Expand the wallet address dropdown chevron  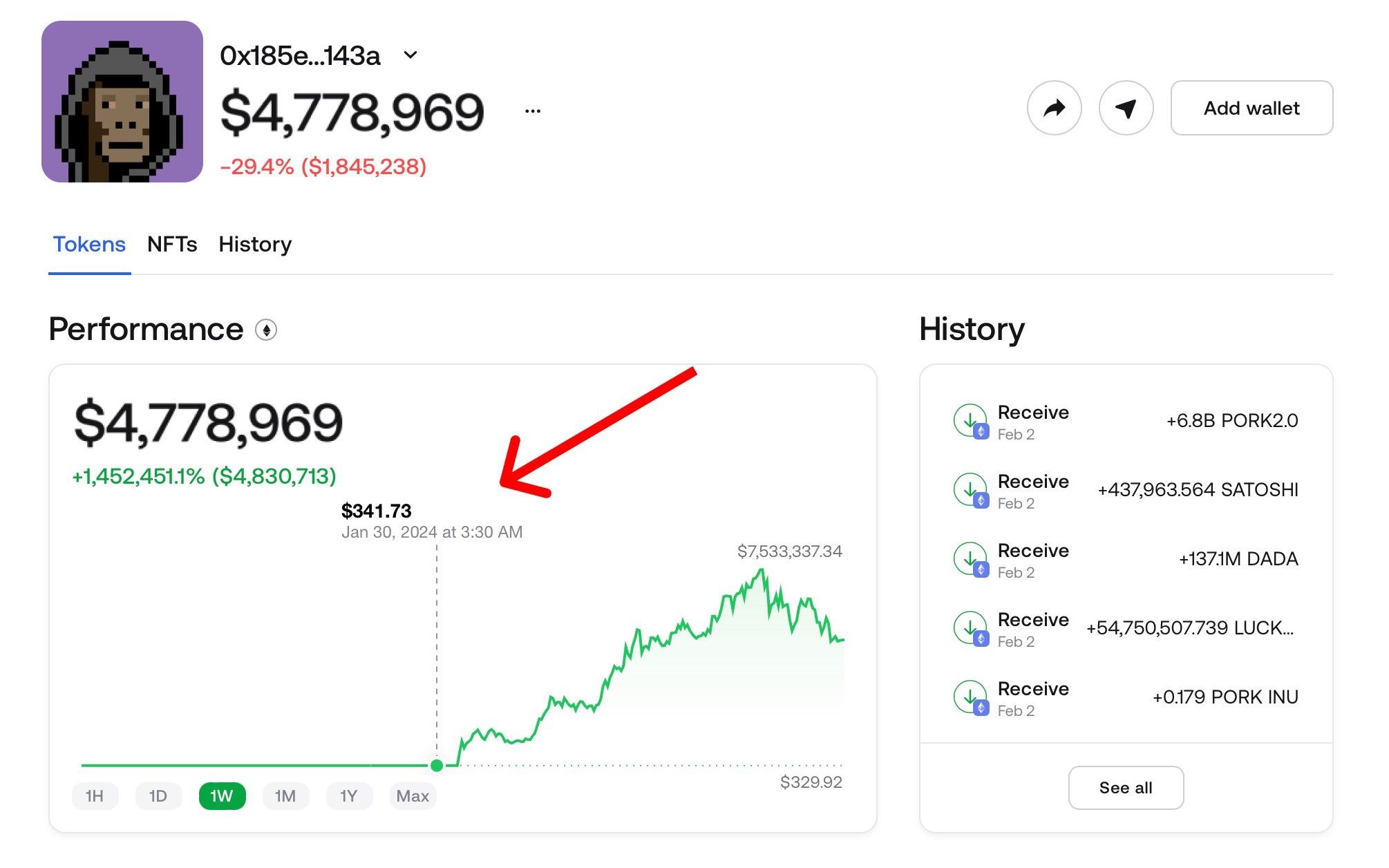pyautogui.click(x=410, y=55)
